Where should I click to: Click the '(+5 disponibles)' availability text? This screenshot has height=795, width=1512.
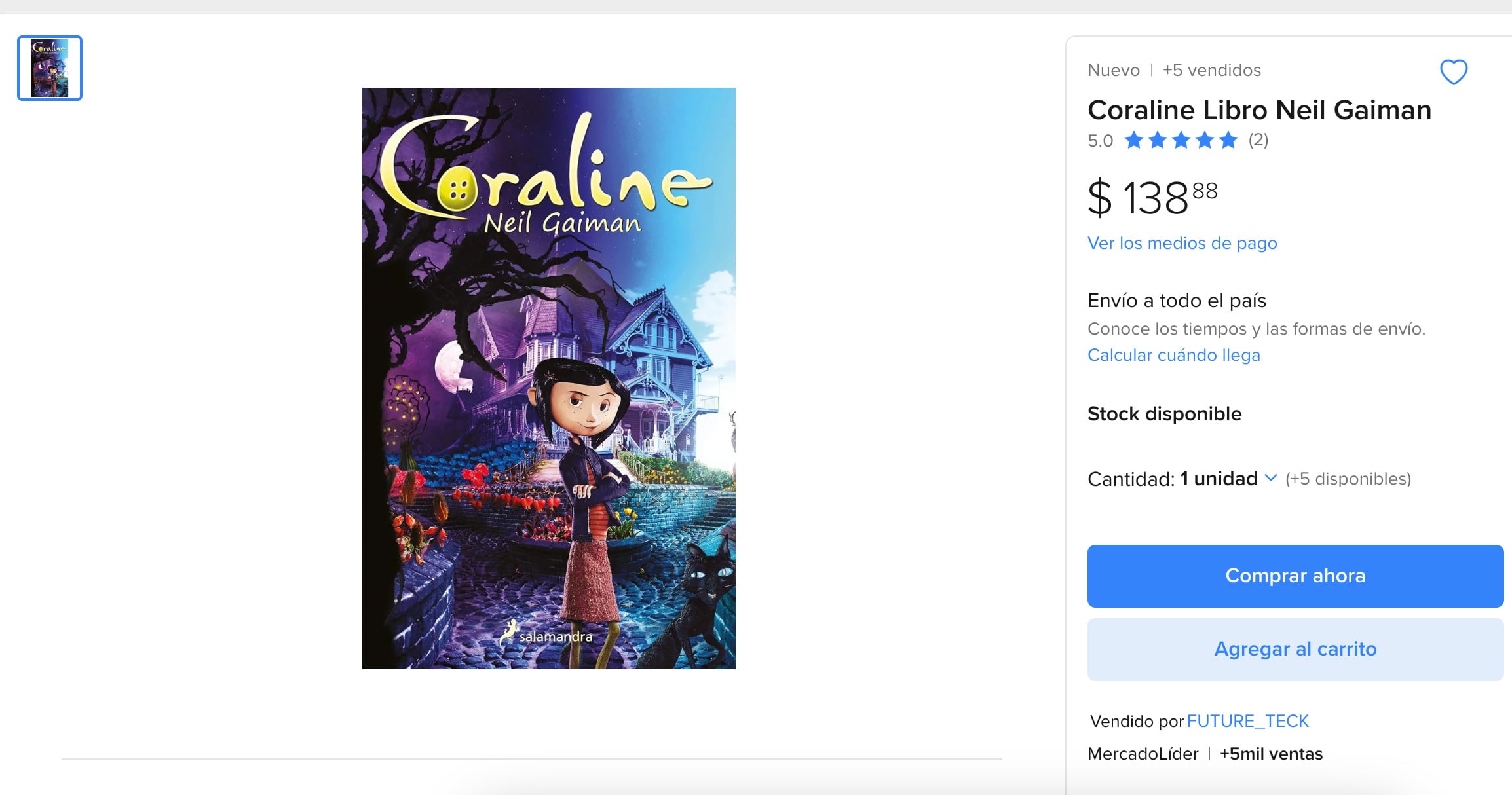(x=1348, y=479)
